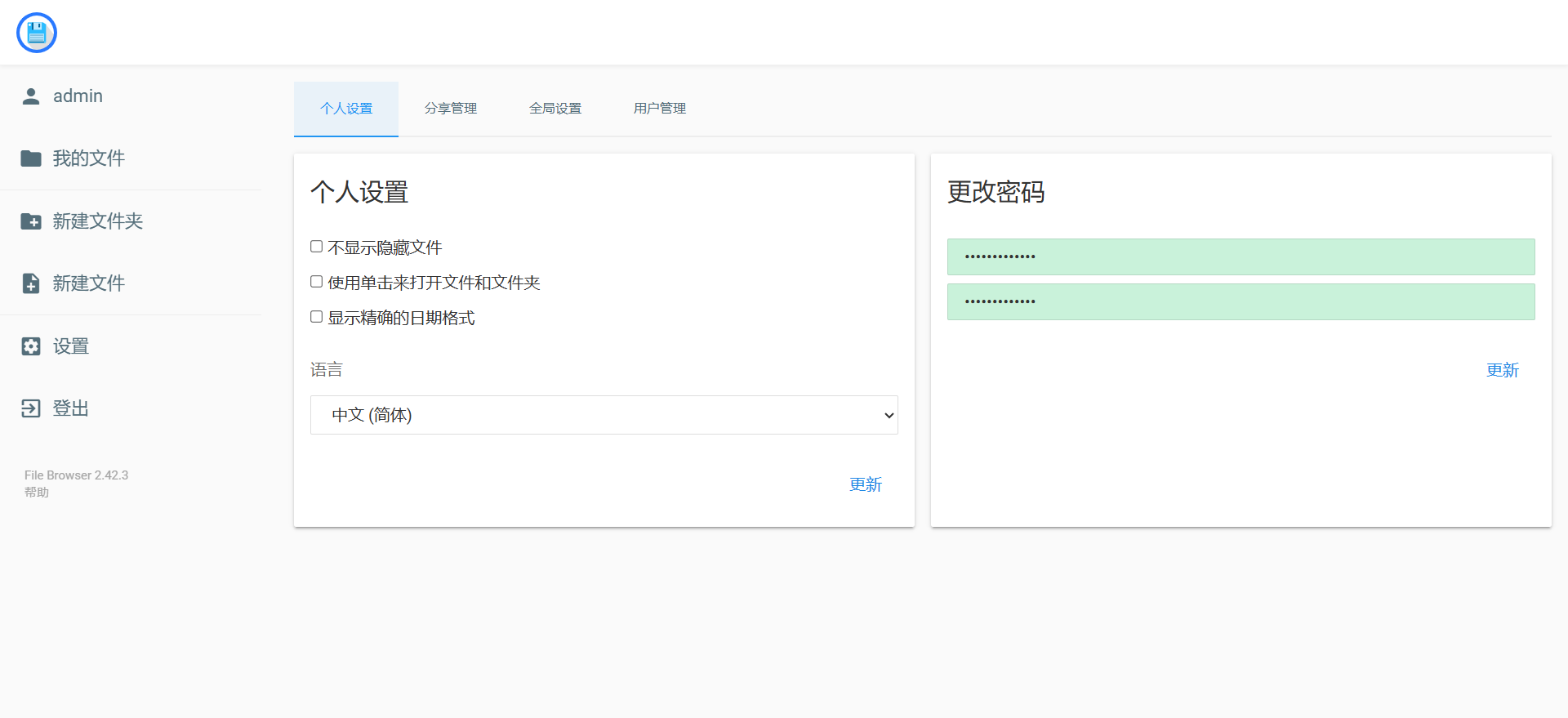Click the admin user profile icon
Viewport: 1568px width, 718px height.
point(31,96)
